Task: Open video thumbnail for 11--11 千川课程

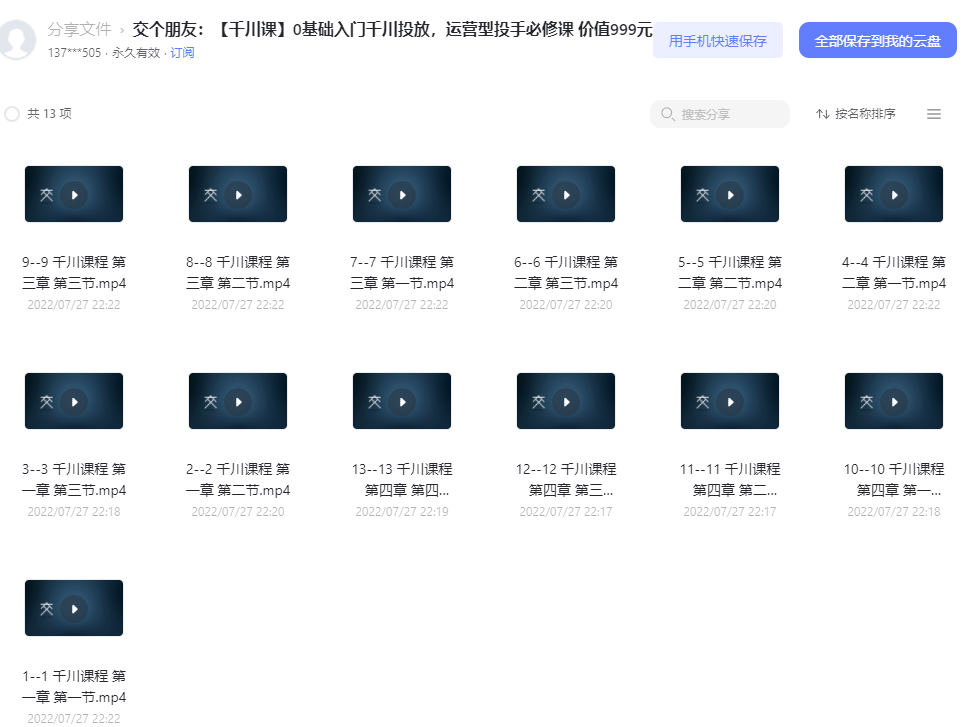Action: tap(730, 401)
